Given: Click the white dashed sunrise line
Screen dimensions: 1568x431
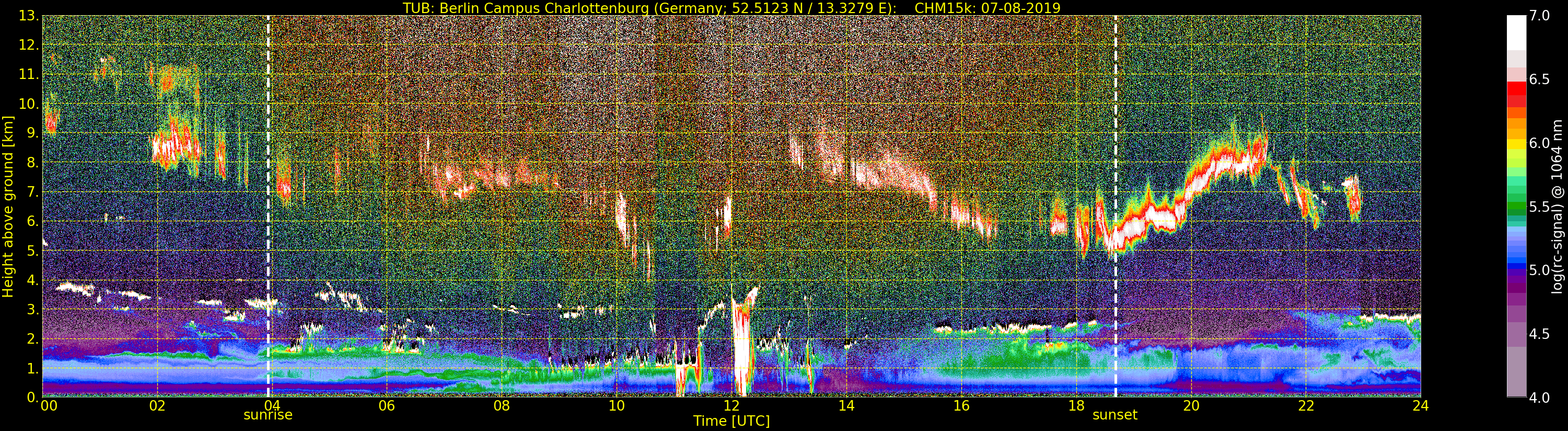Looking at the screenshot, I should 268,206.
